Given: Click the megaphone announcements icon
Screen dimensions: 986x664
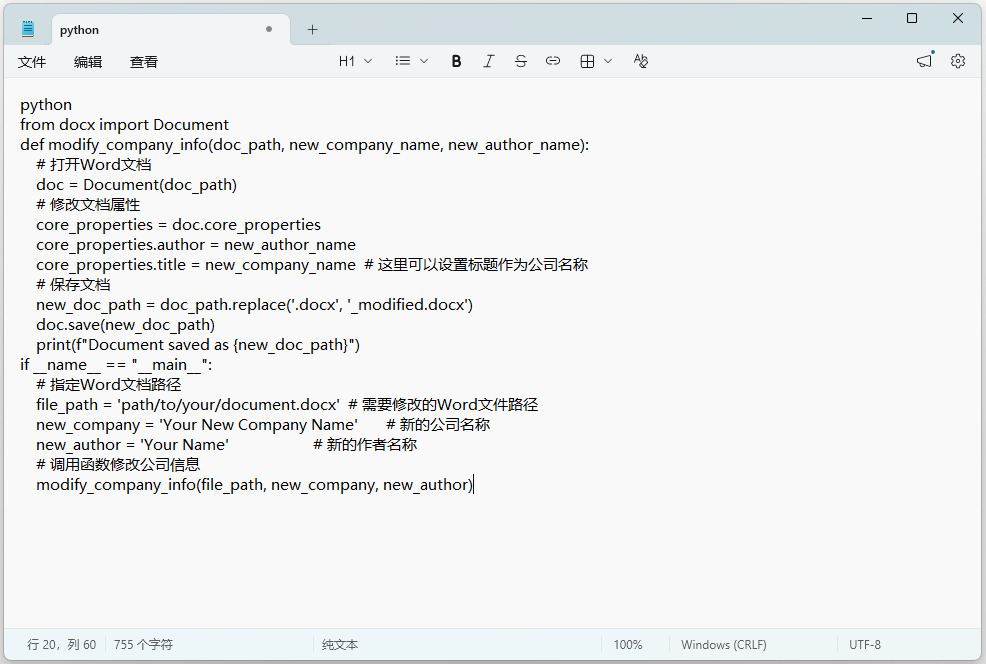Looking at the screenshot, I should [x=924, y=61].
